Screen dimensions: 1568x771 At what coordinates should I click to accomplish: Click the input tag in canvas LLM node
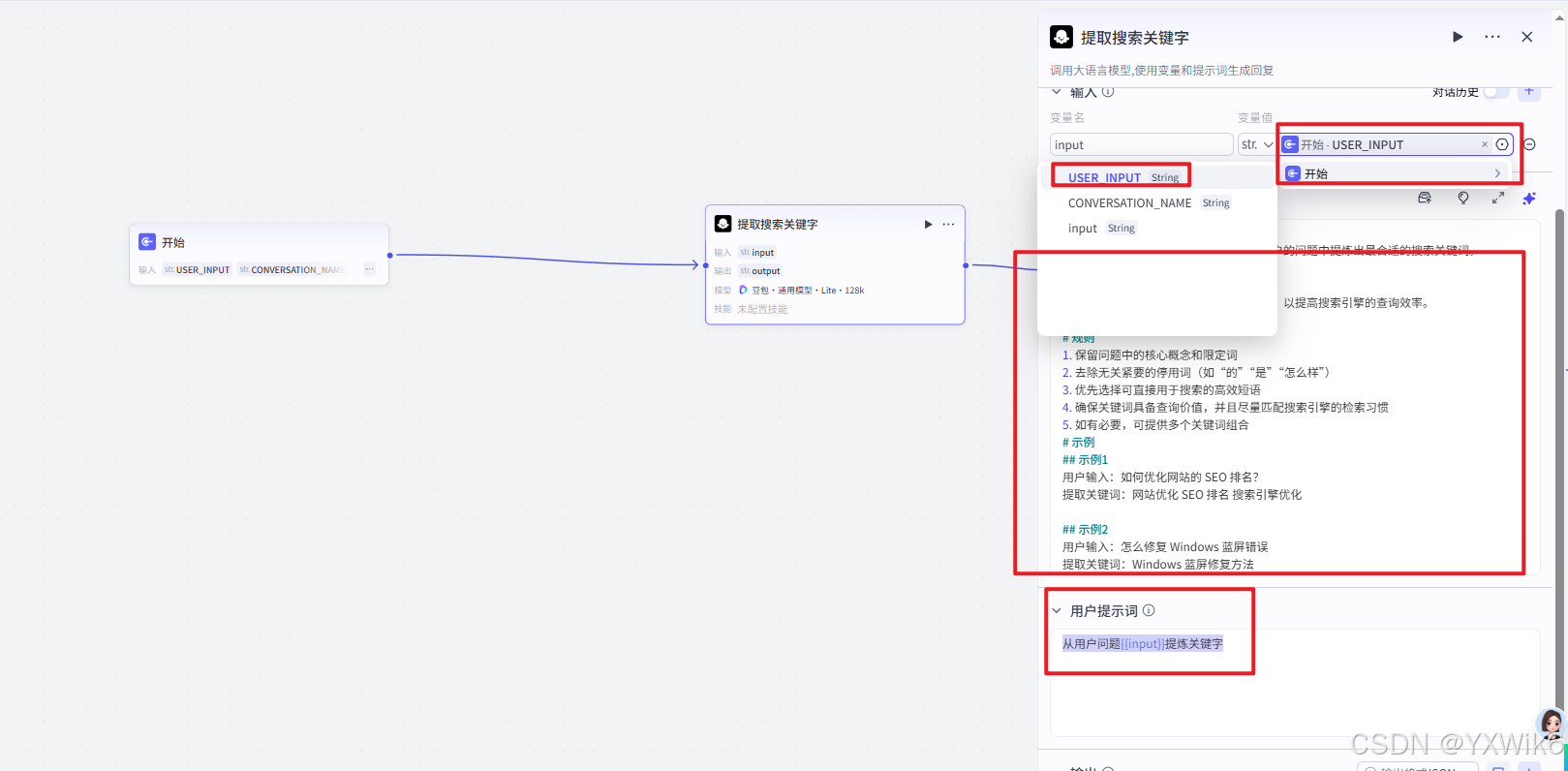pos(757,252)
